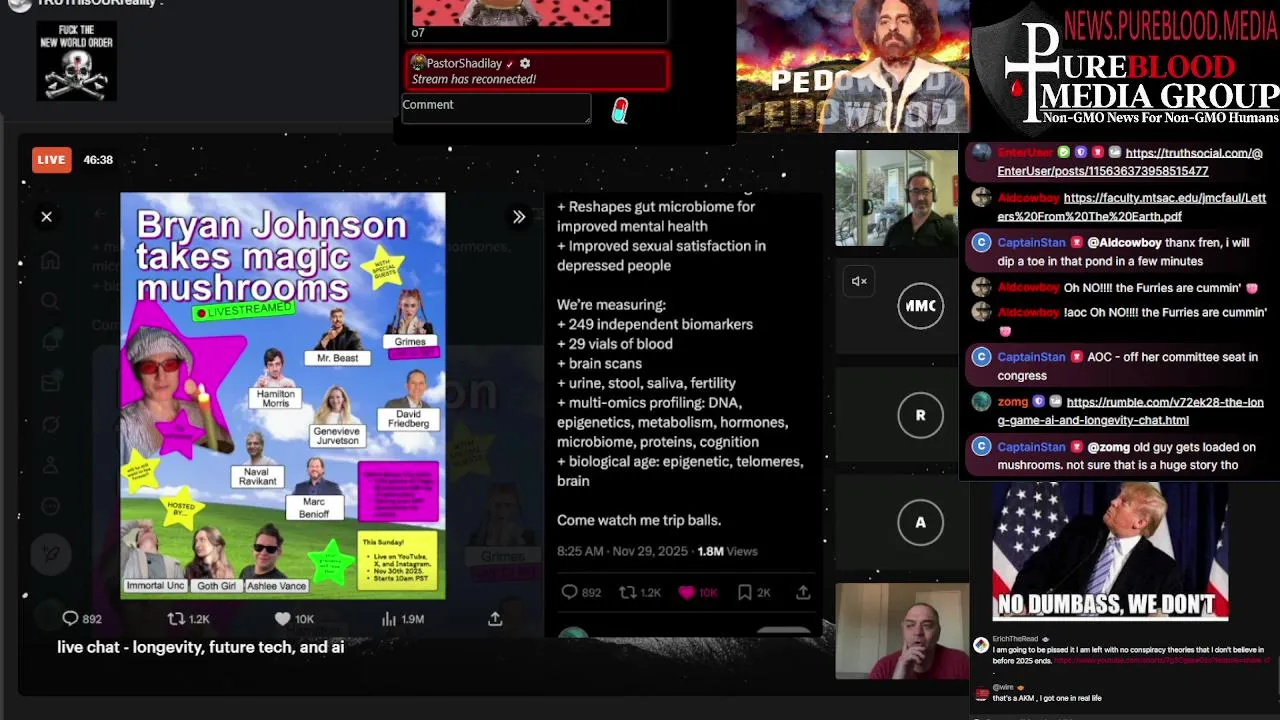This screenshot has height=720, width=1280.
Task: Click 'live chat - longevity, future tech, and ai' caption
Action: pos(201,647)
